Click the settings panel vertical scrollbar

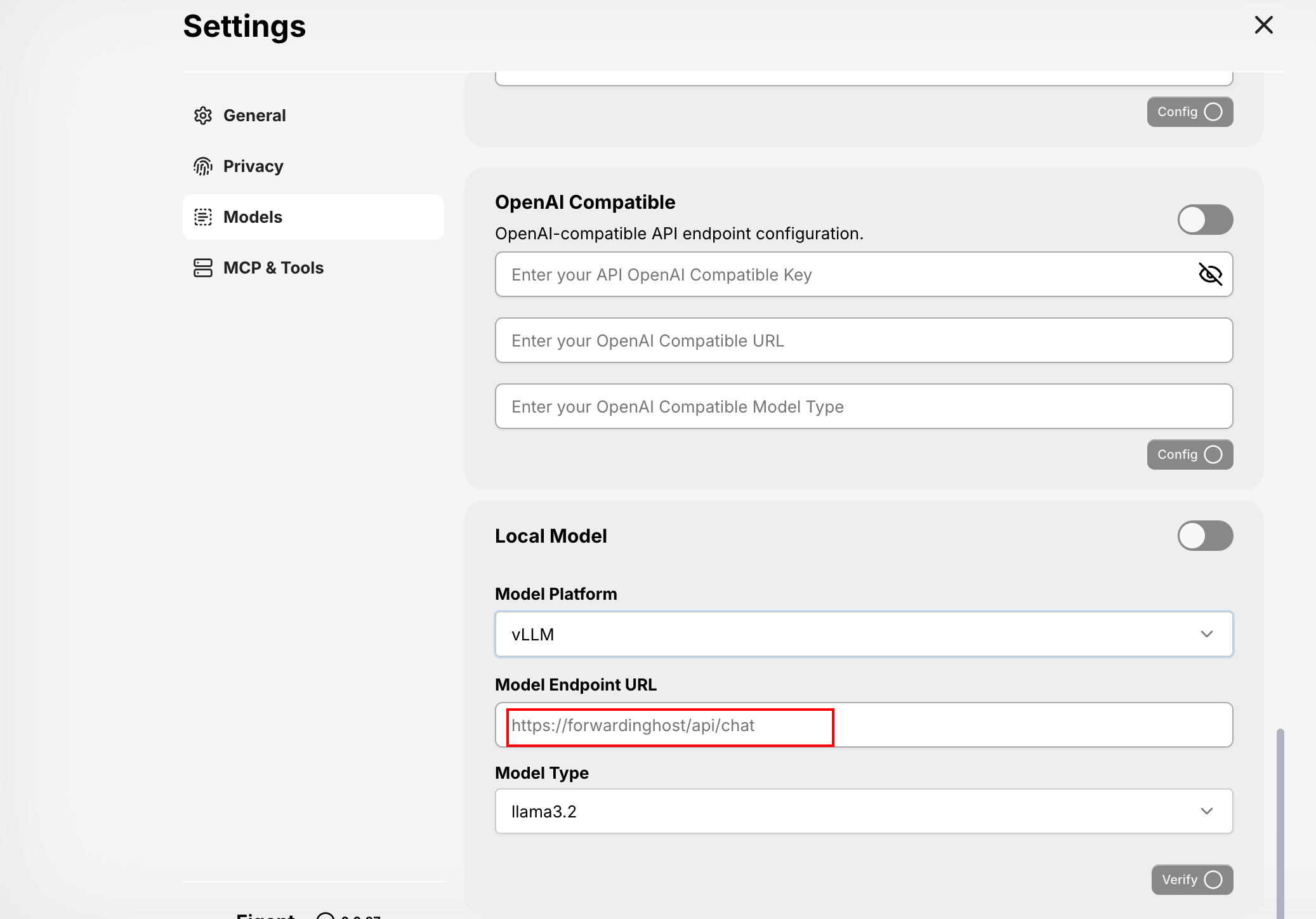tap(1280, 823)
